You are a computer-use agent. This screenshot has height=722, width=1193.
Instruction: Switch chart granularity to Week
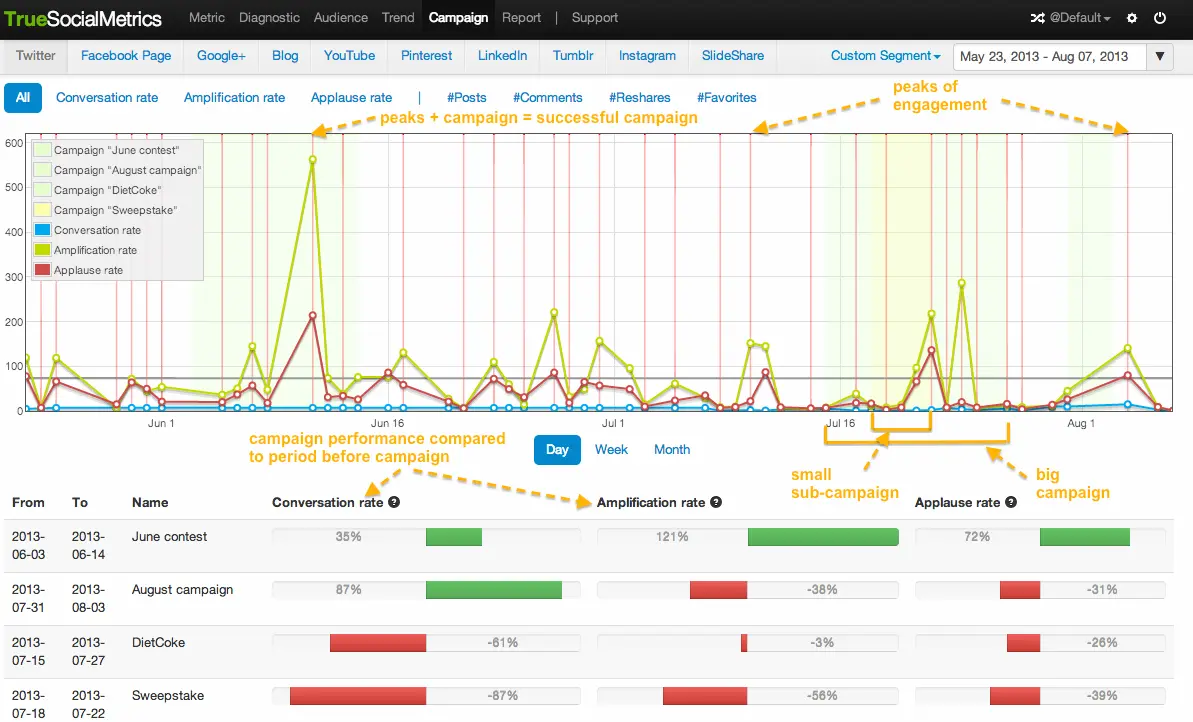click(611, 450)
